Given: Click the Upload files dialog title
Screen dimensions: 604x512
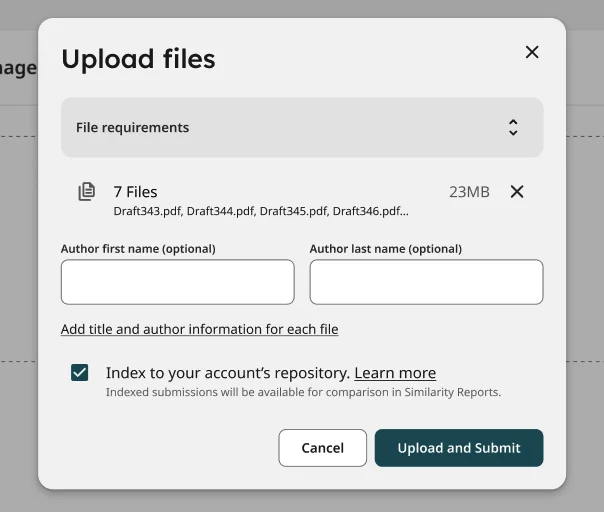Looking at the screenshot, I should point(138,59).
